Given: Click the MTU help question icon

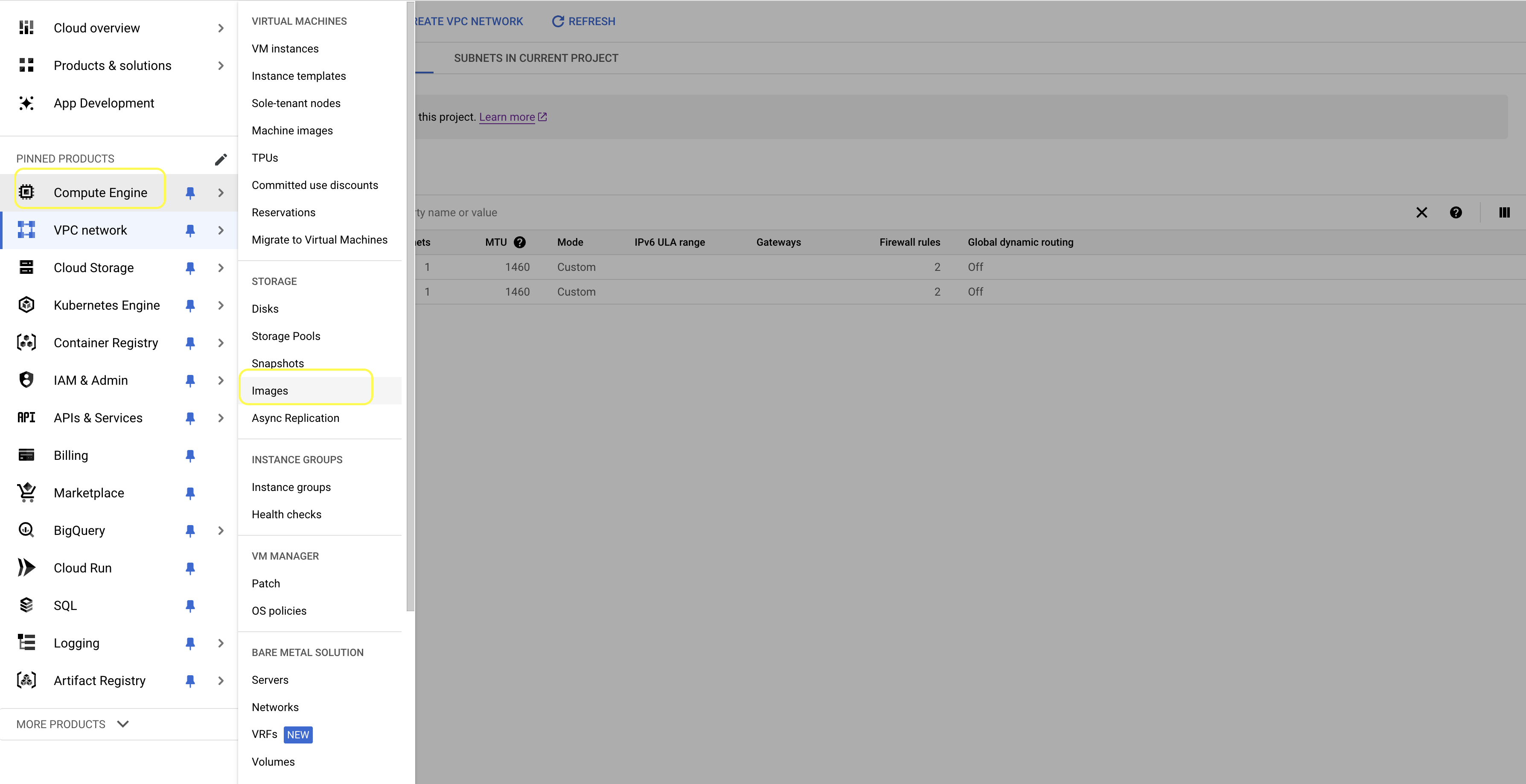Looking at the screenshot, I should pyautogui.click(x=519, y=242).
